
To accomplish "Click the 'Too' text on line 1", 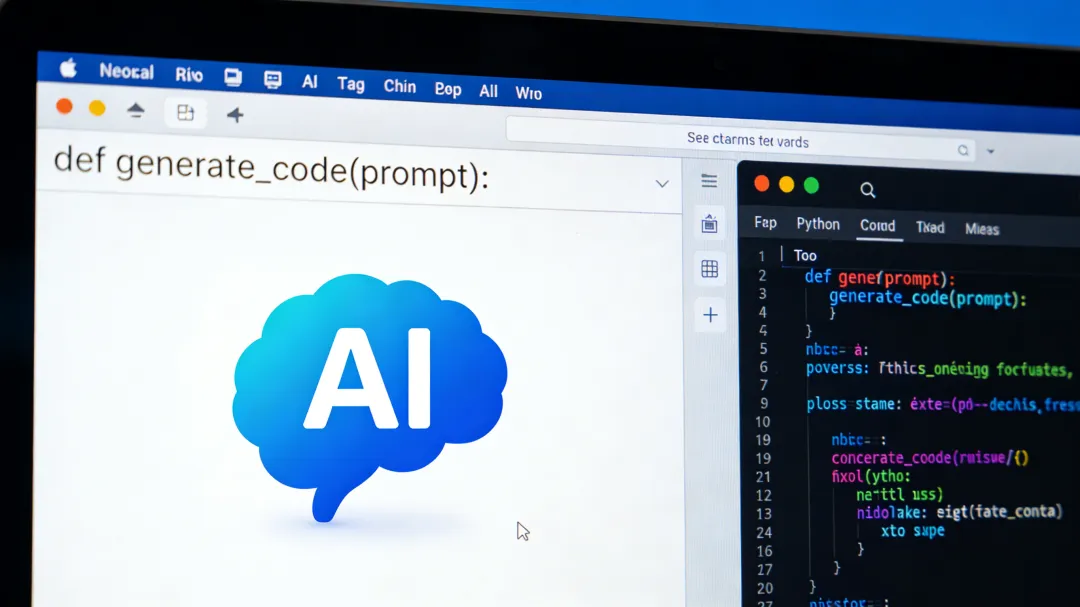I will coord(805,256).
